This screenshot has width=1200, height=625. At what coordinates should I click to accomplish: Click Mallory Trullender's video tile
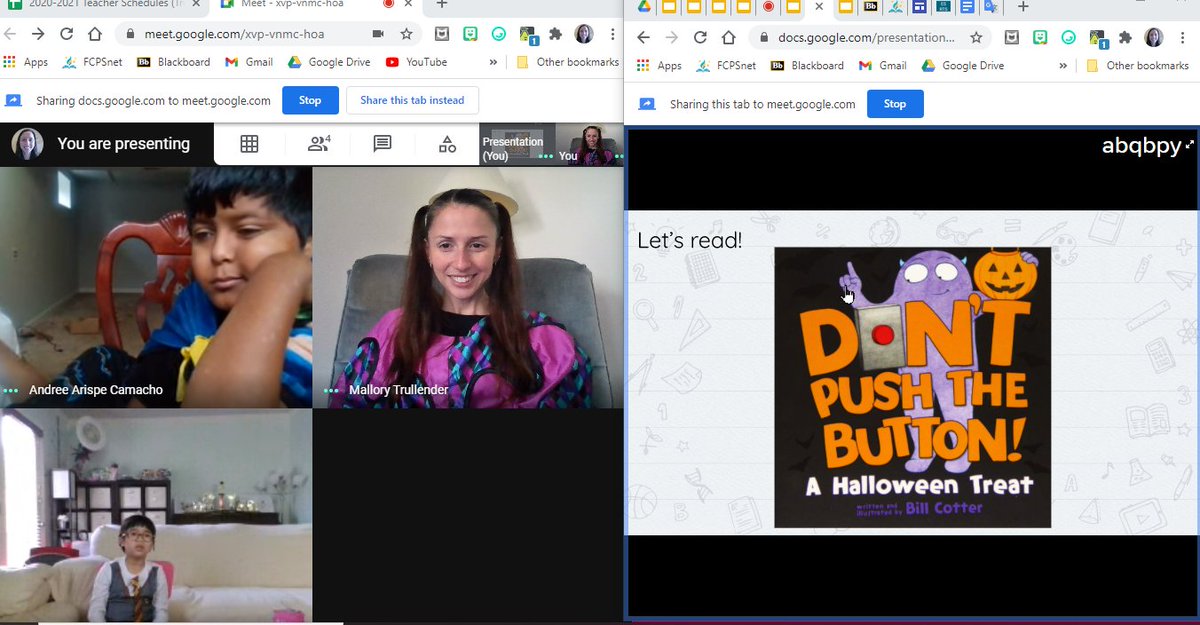point(468,287)
